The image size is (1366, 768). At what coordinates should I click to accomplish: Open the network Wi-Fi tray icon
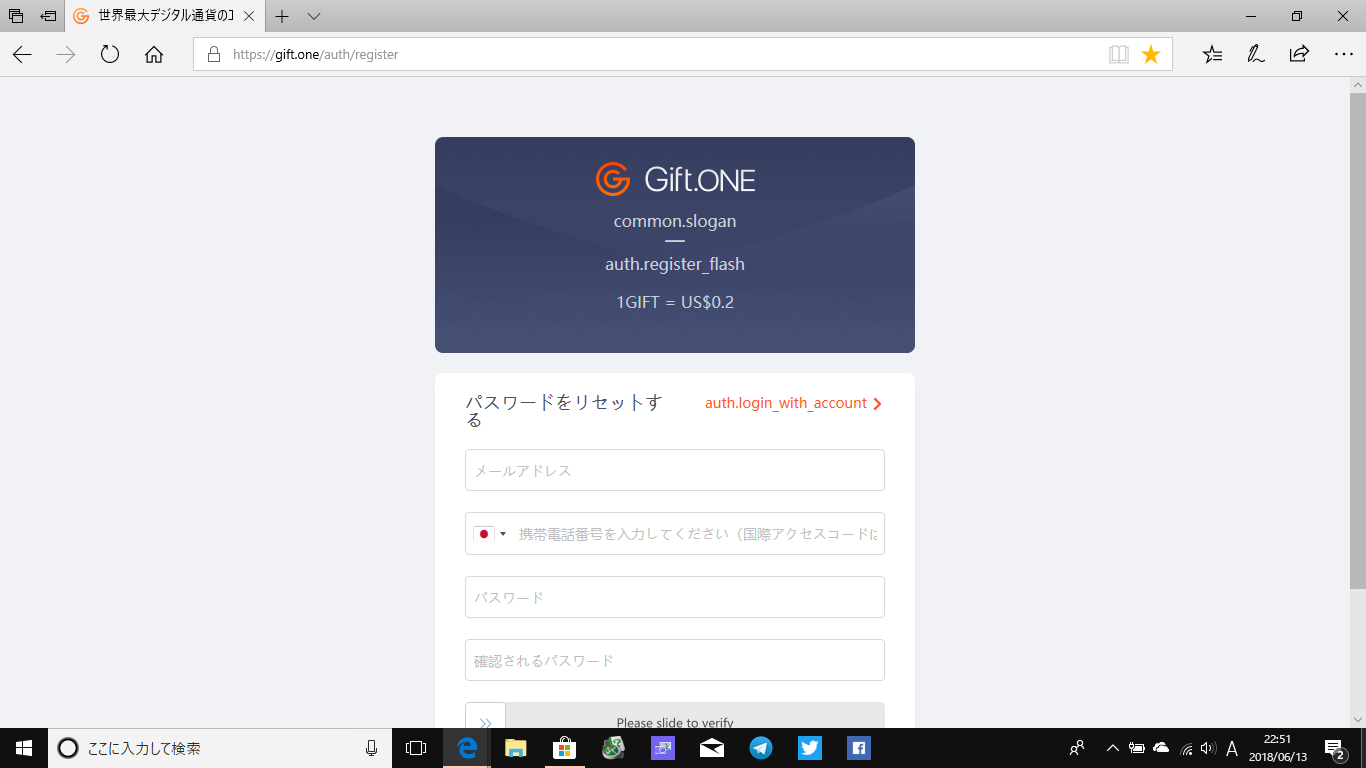pyautogui.click(x=1186, y=748)
